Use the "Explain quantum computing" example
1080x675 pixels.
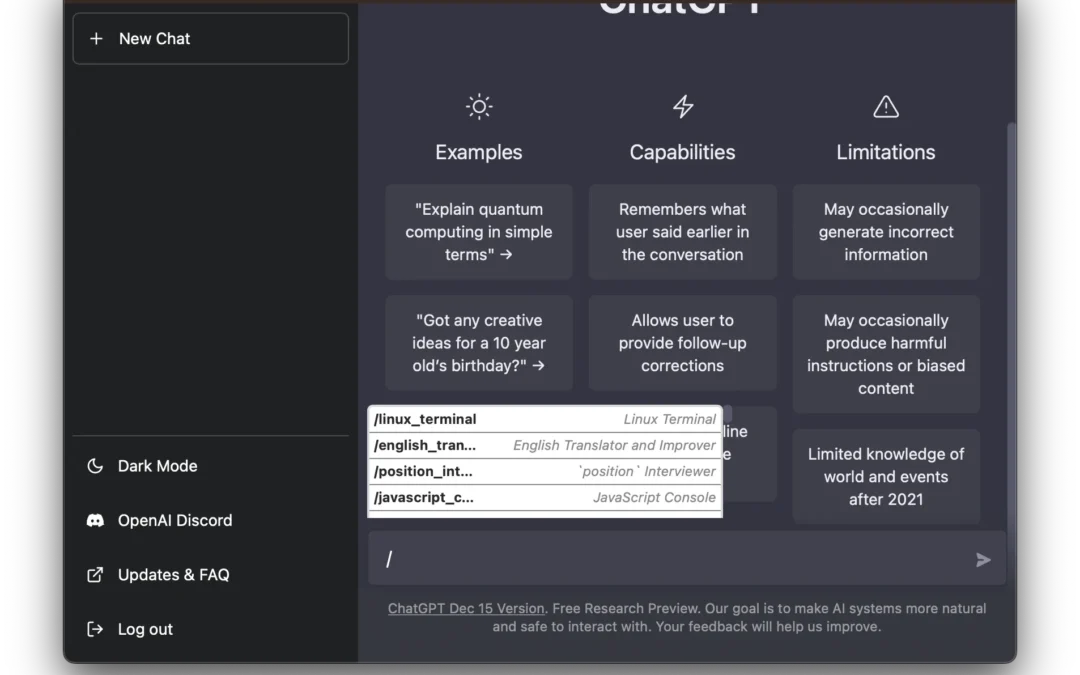pyautogui.click(x=479, y=231)
